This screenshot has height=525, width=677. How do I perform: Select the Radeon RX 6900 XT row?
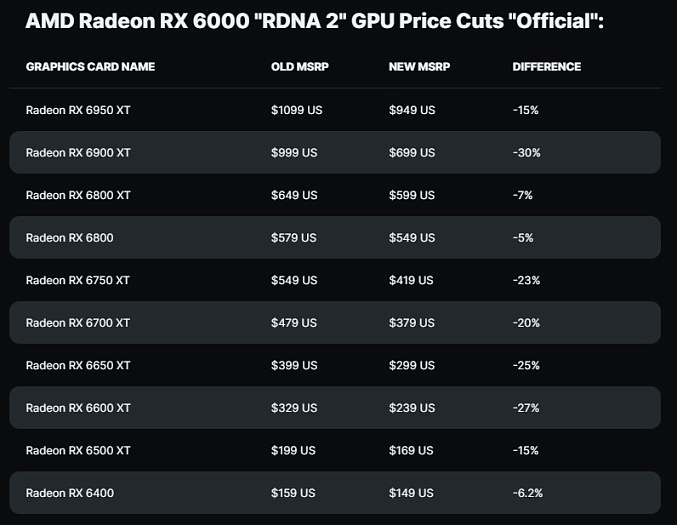click(335, 152)
